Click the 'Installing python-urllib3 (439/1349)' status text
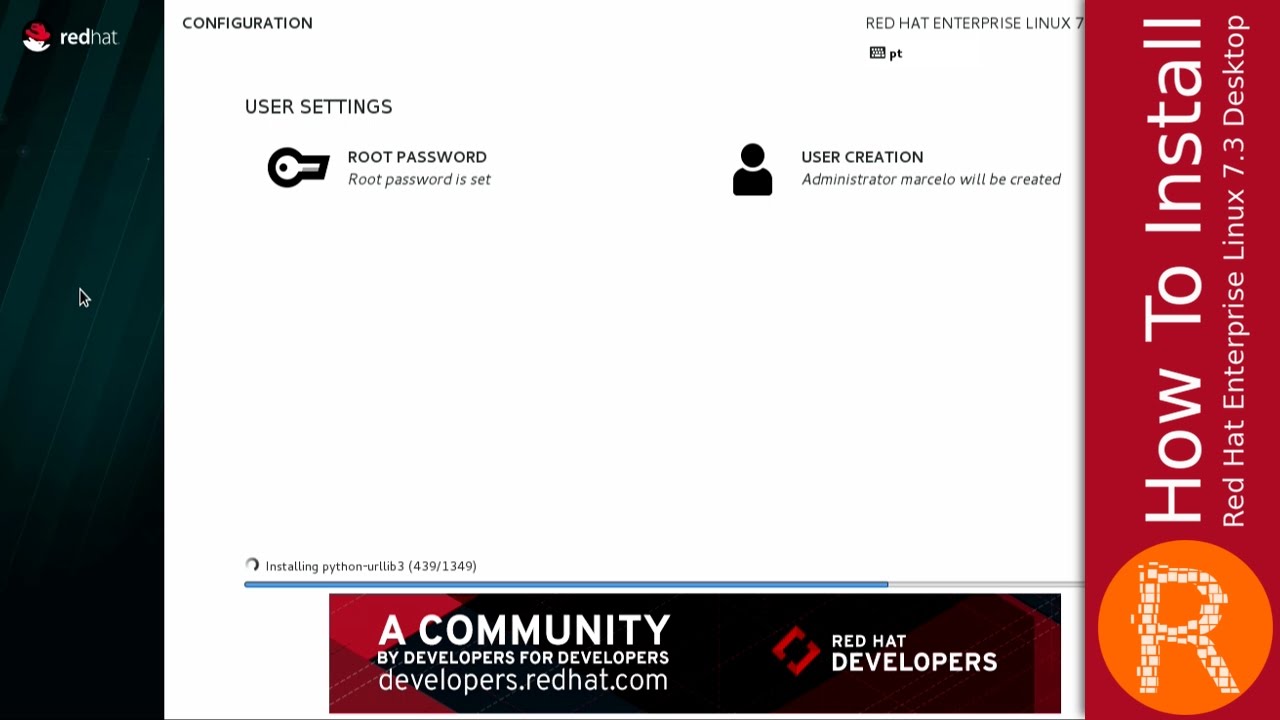 pos(371,566)
